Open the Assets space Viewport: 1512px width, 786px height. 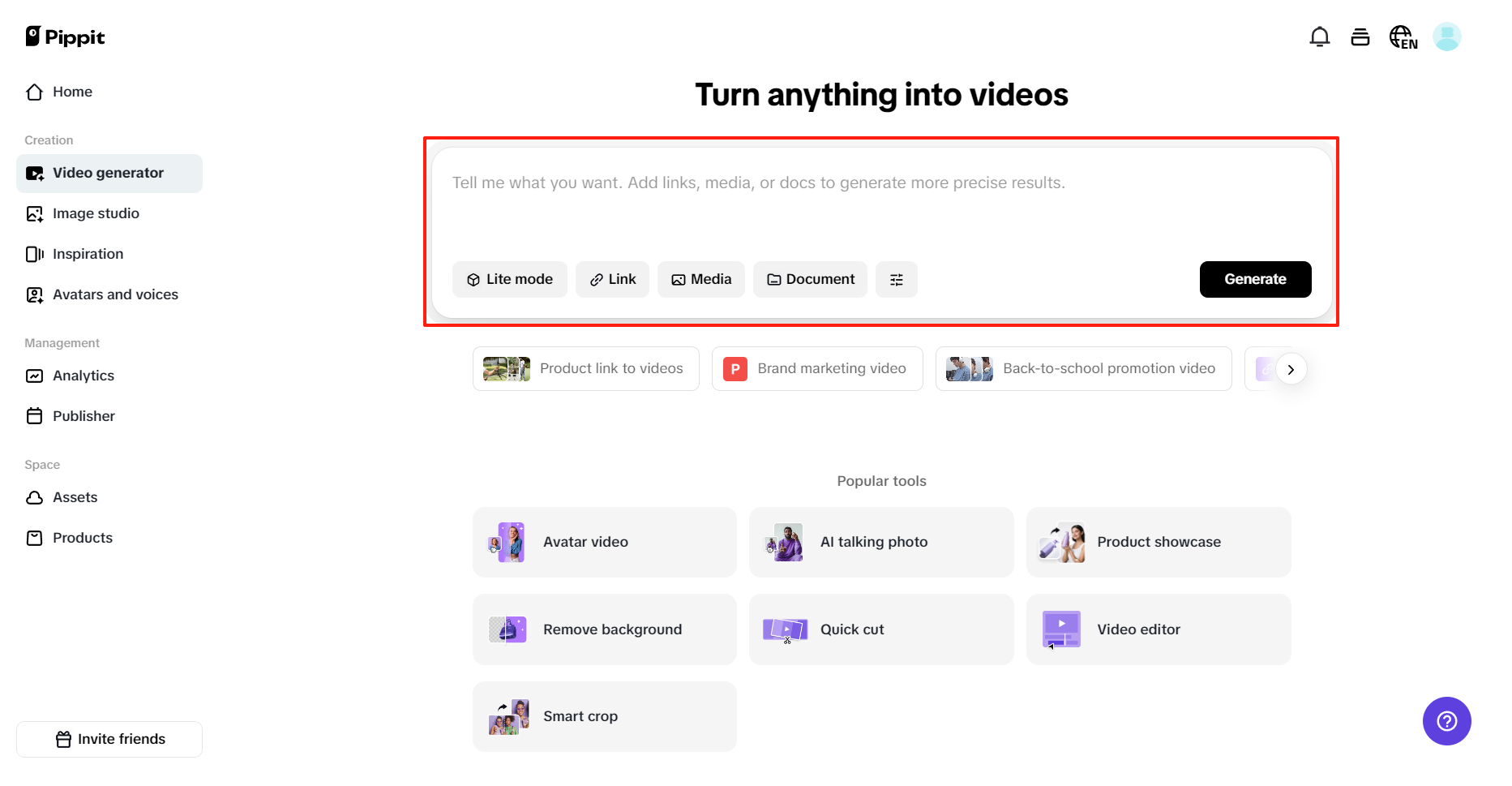(75, 497)
